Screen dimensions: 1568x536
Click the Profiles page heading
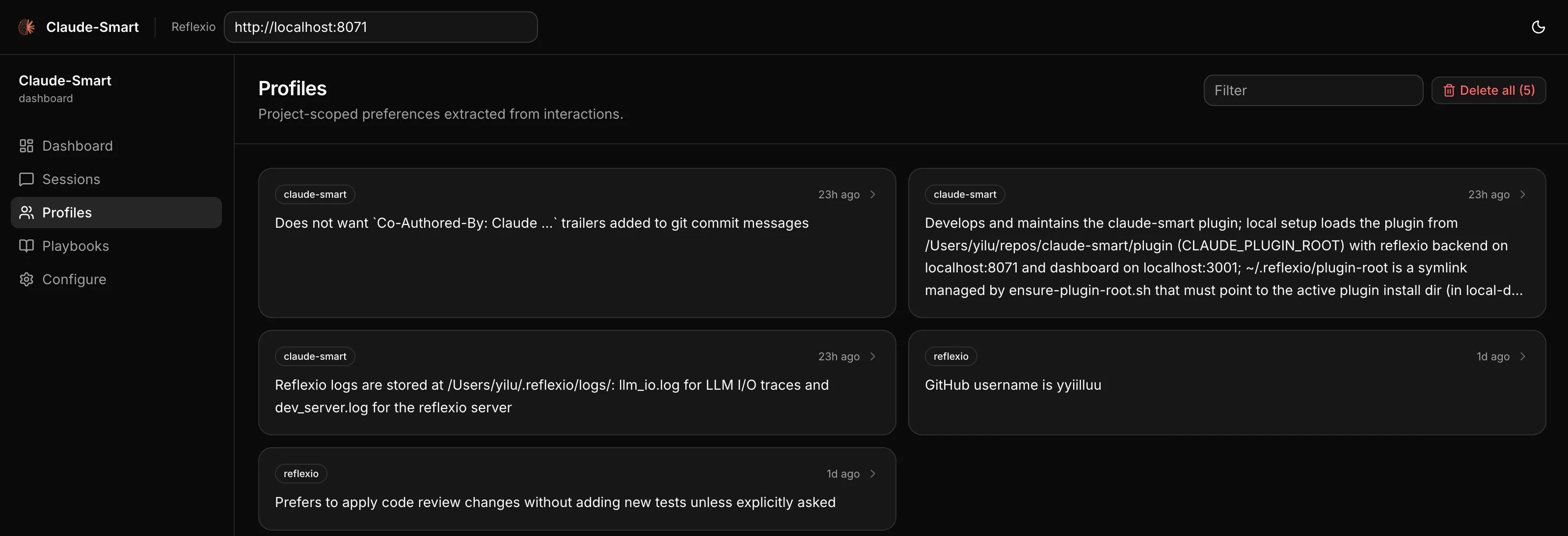292,89
